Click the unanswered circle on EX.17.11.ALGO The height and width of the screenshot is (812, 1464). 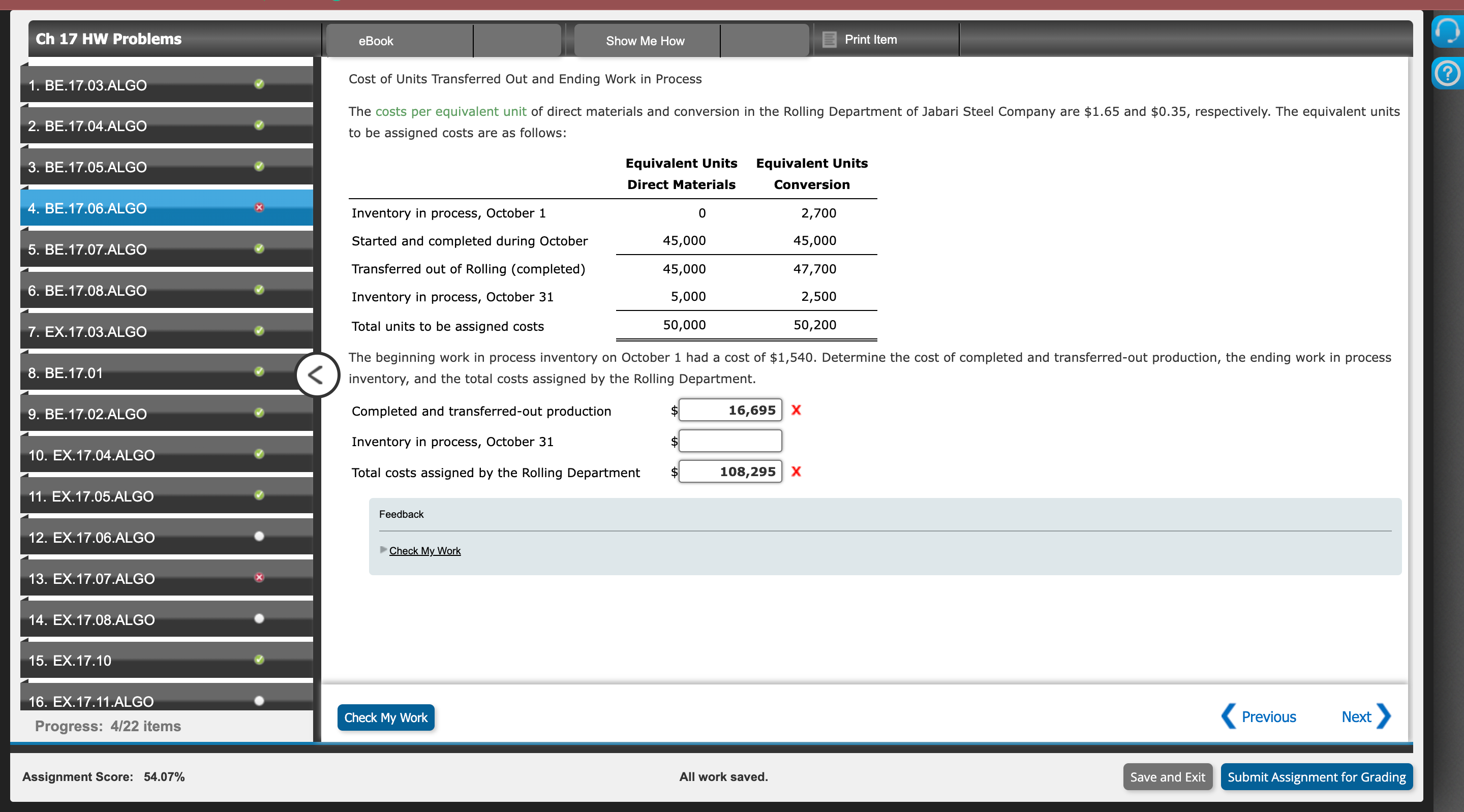pos(259,701)
